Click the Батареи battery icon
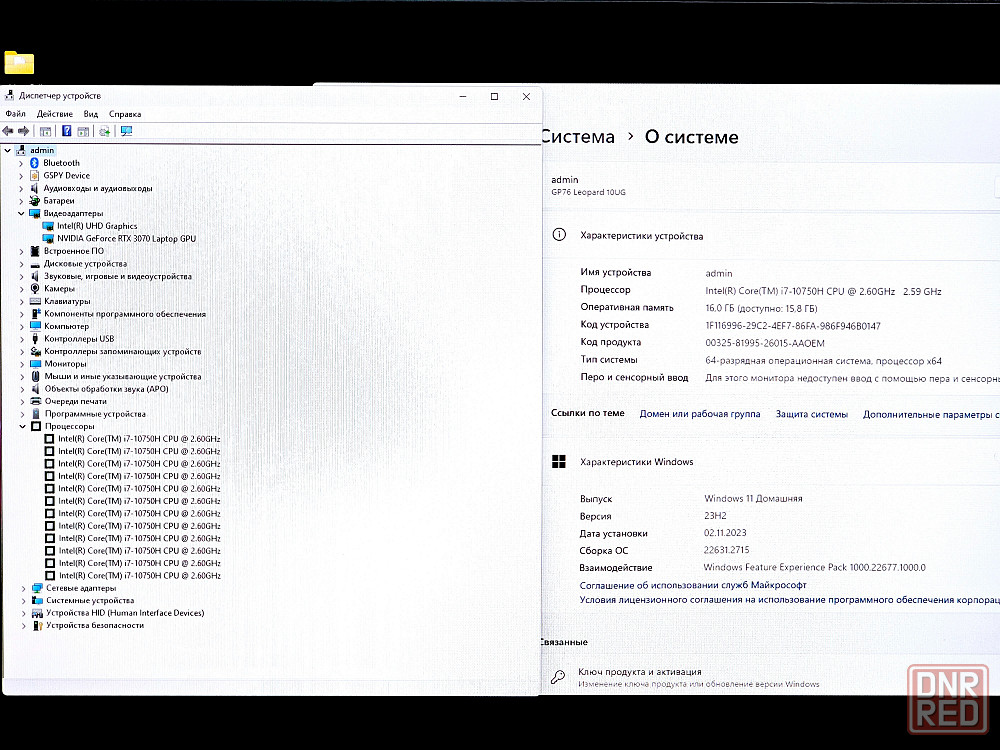Viewport: 1000px width, 750px height. (34, 201)
